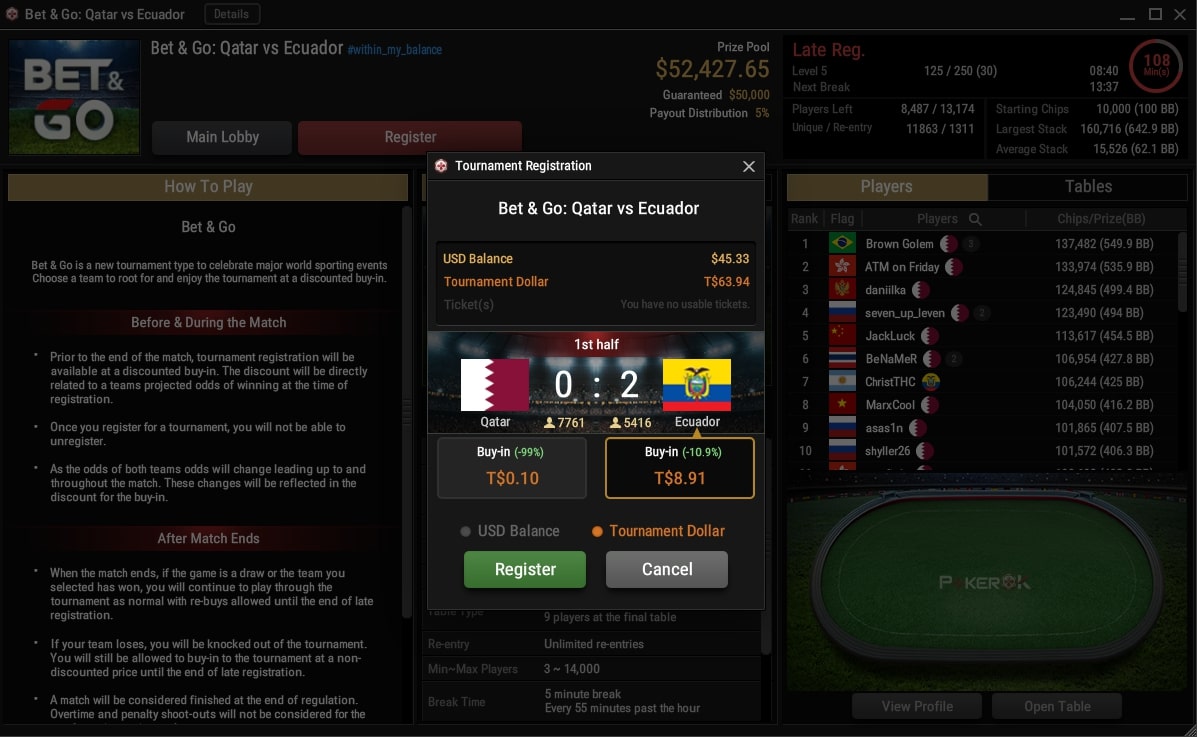Click the Ecuador flag in match panel
1197x737 pixels.
coord(696,385)
